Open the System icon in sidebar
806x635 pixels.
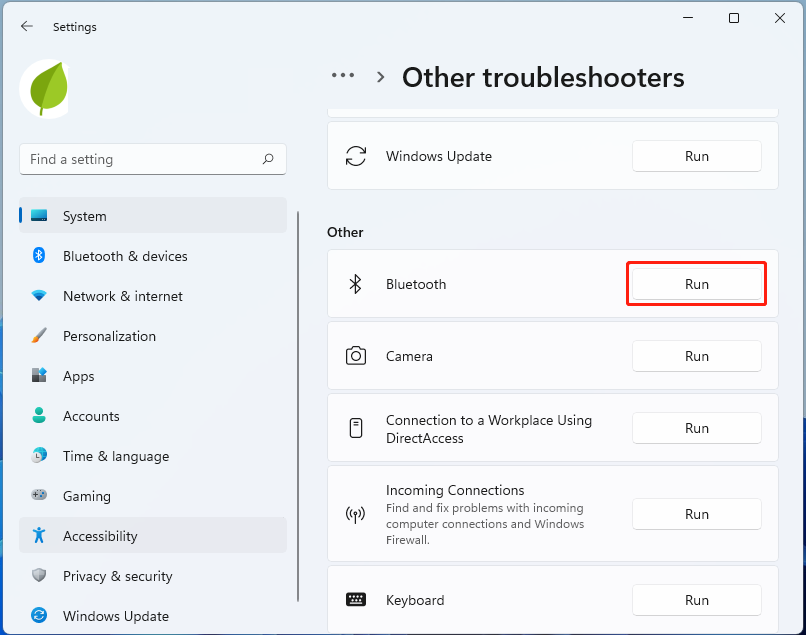[39, 215]
